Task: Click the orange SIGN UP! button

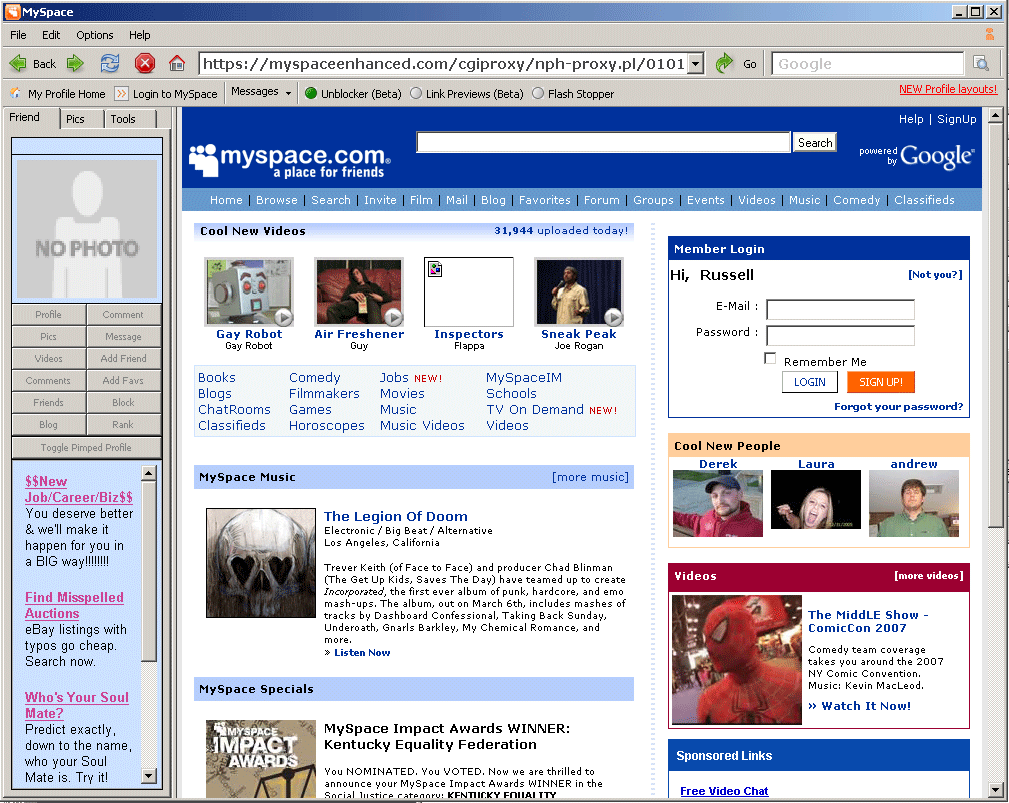Action: click(880, 382)
